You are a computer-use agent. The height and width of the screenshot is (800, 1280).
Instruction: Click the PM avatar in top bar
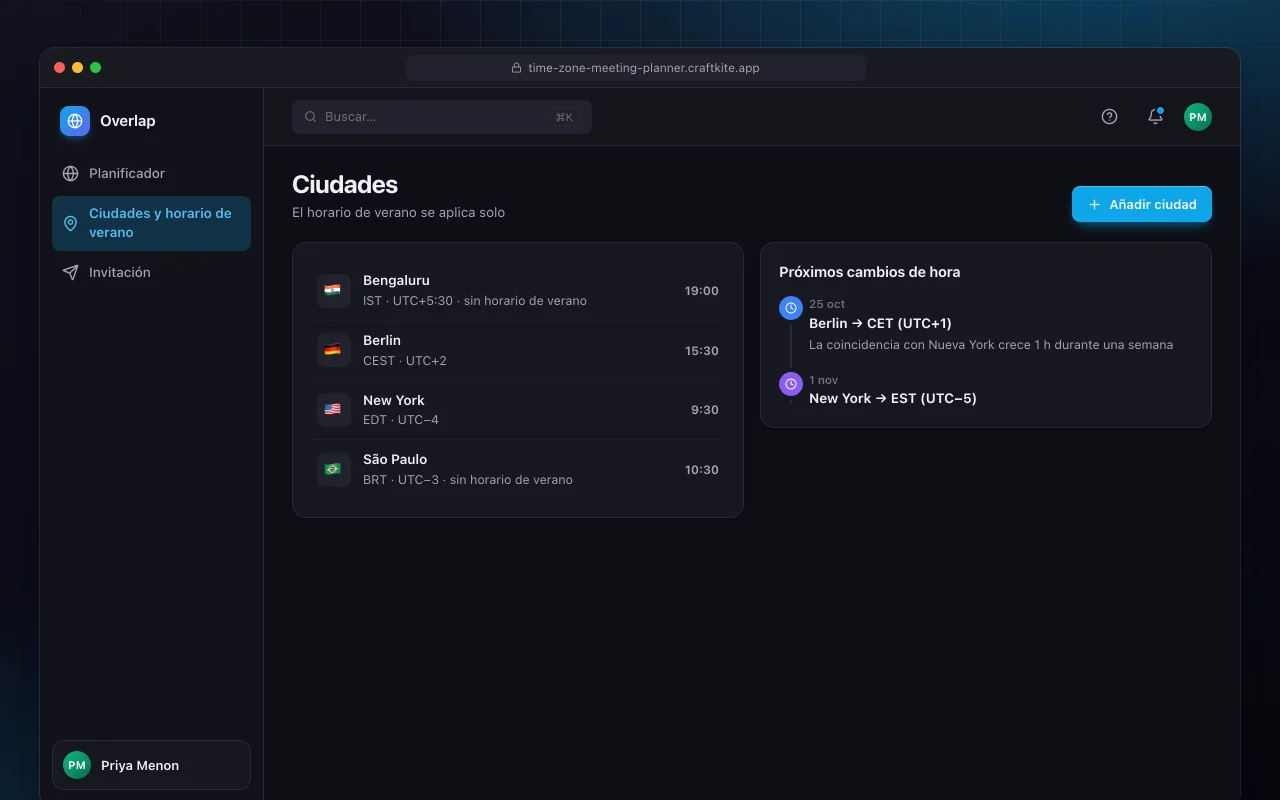[1198, 117]
